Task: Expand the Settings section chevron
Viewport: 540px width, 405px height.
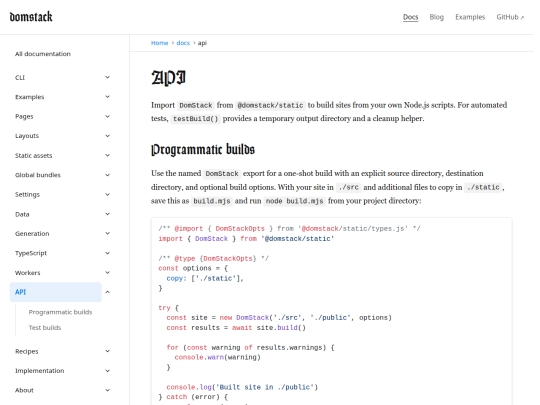Action: (x=107, y=195)
